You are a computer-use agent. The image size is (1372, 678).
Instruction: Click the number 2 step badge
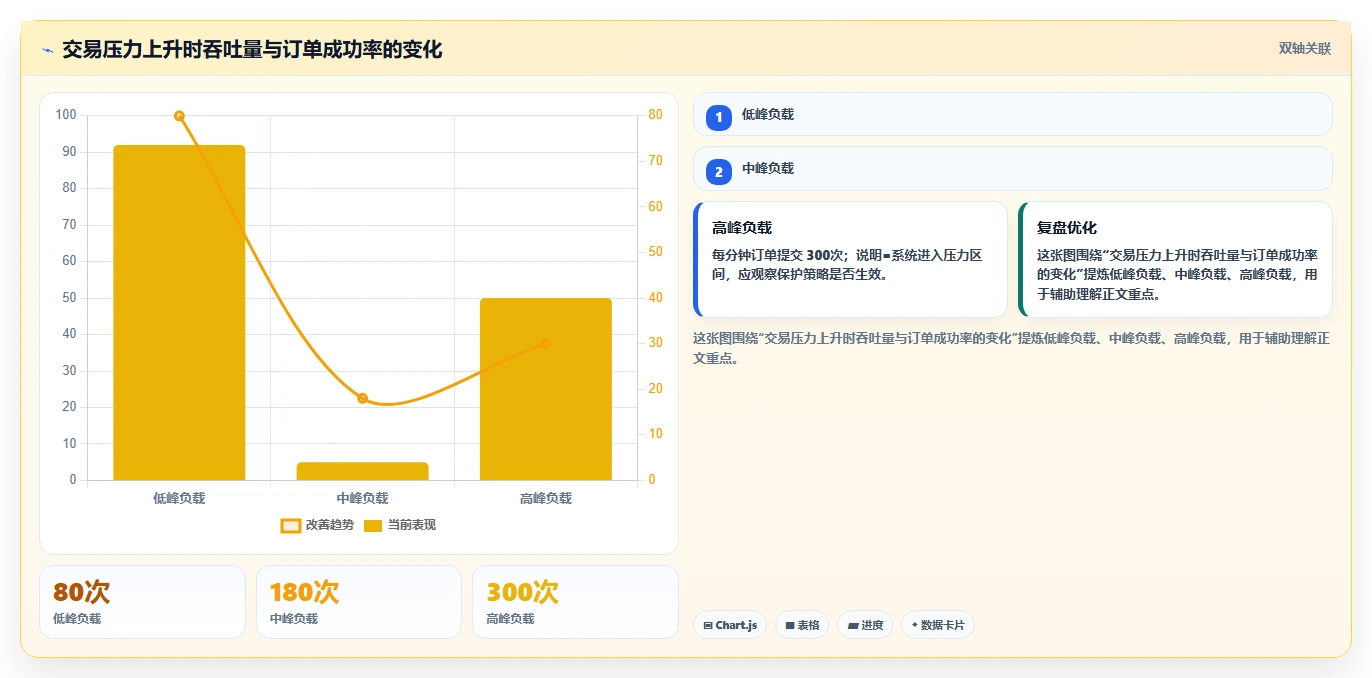pyautogui.click(x=718, y=172)
